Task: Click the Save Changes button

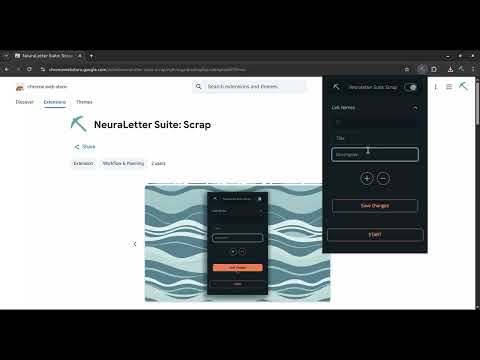Action: pos(375,206)
